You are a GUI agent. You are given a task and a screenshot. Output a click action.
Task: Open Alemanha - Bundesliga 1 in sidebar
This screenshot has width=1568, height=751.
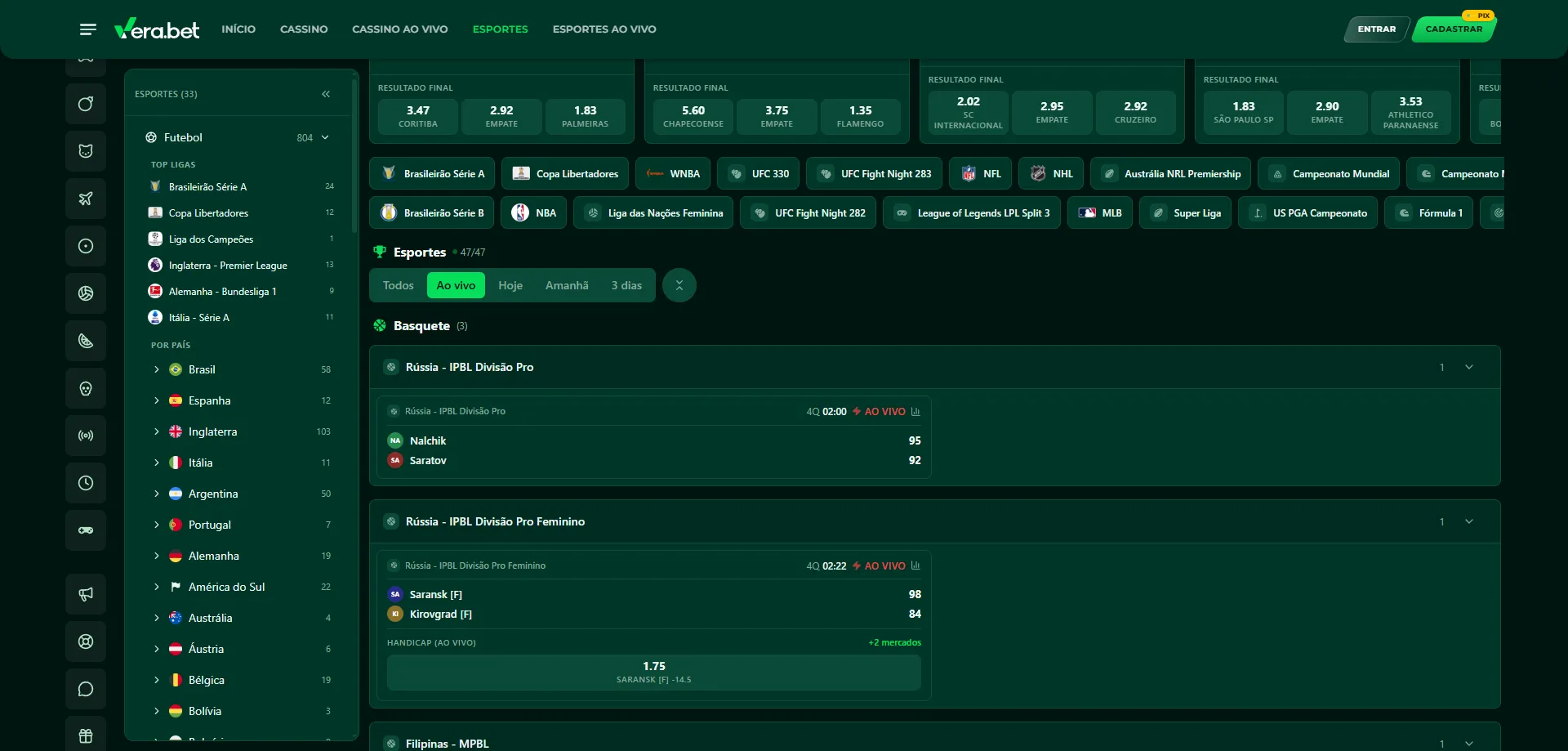tap(241, 292)
